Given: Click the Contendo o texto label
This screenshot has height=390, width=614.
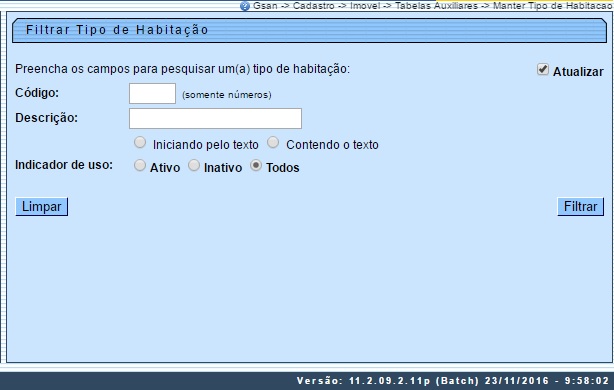Looking at the screenshot, I should click(x=332, y=145).
